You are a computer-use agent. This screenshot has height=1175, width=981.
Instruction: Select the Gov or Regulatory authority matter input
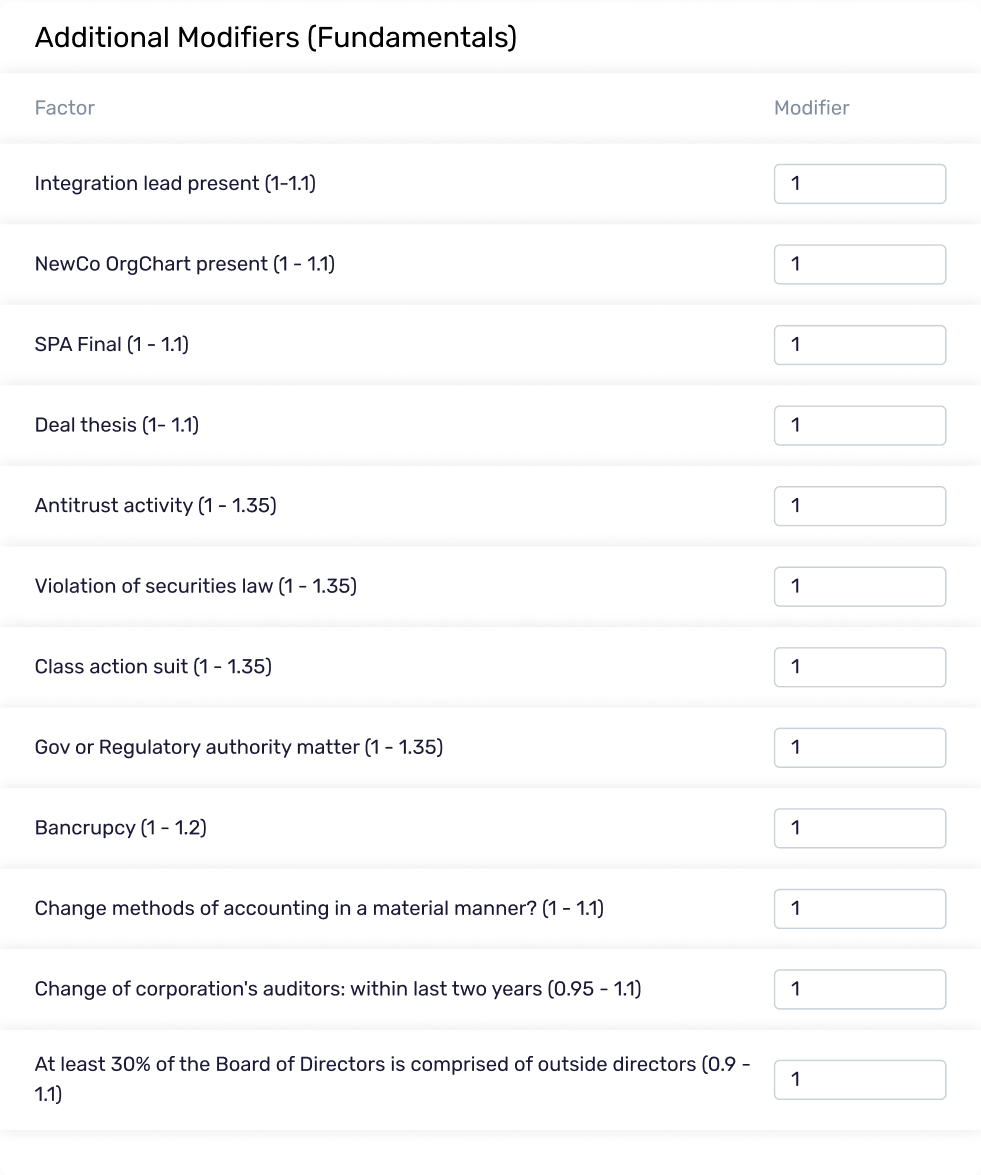point(859,747)
